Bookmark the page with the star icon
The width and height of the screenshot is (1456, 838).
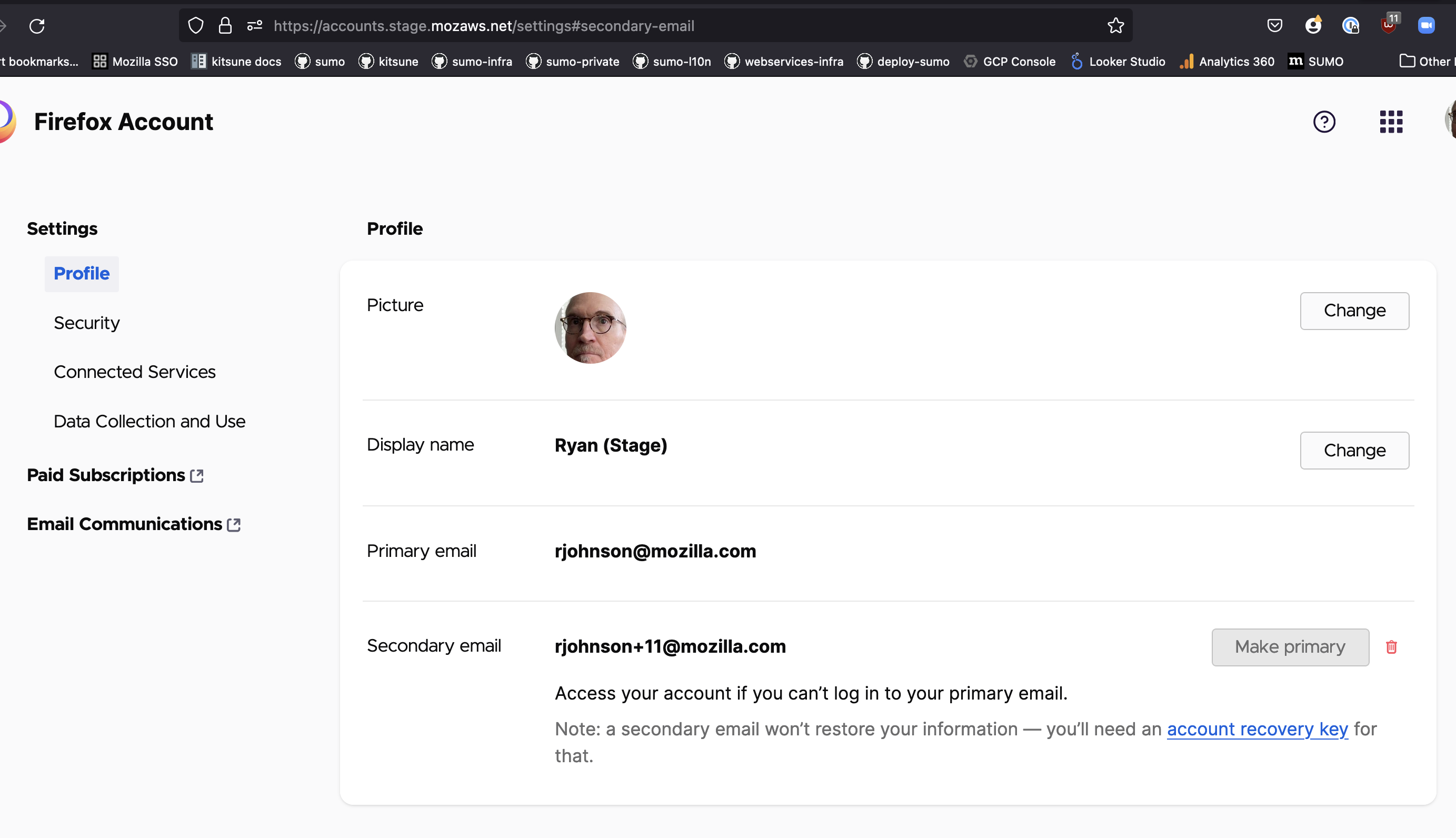[x=1115, y=25]
